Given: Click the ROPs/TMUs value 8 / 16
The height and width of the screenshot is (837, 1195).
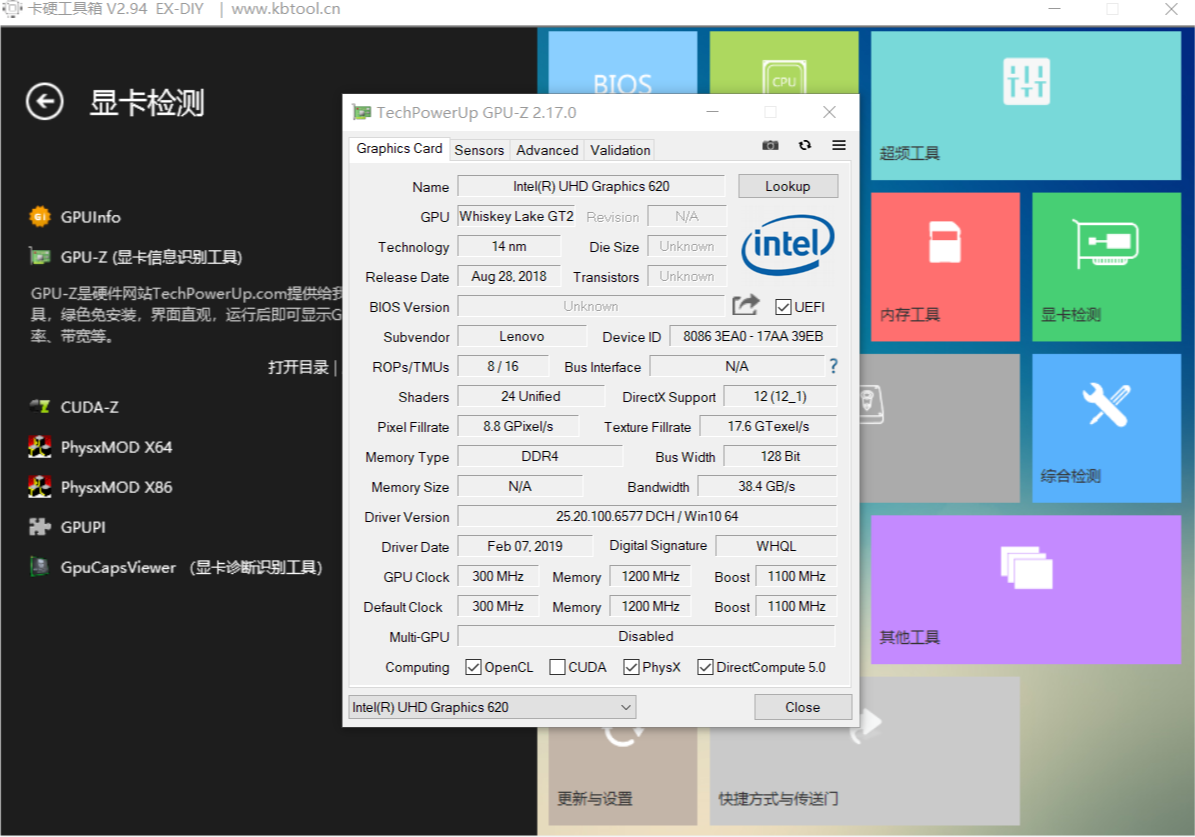Looking at the screenshot, I should [x=502, y=366].
